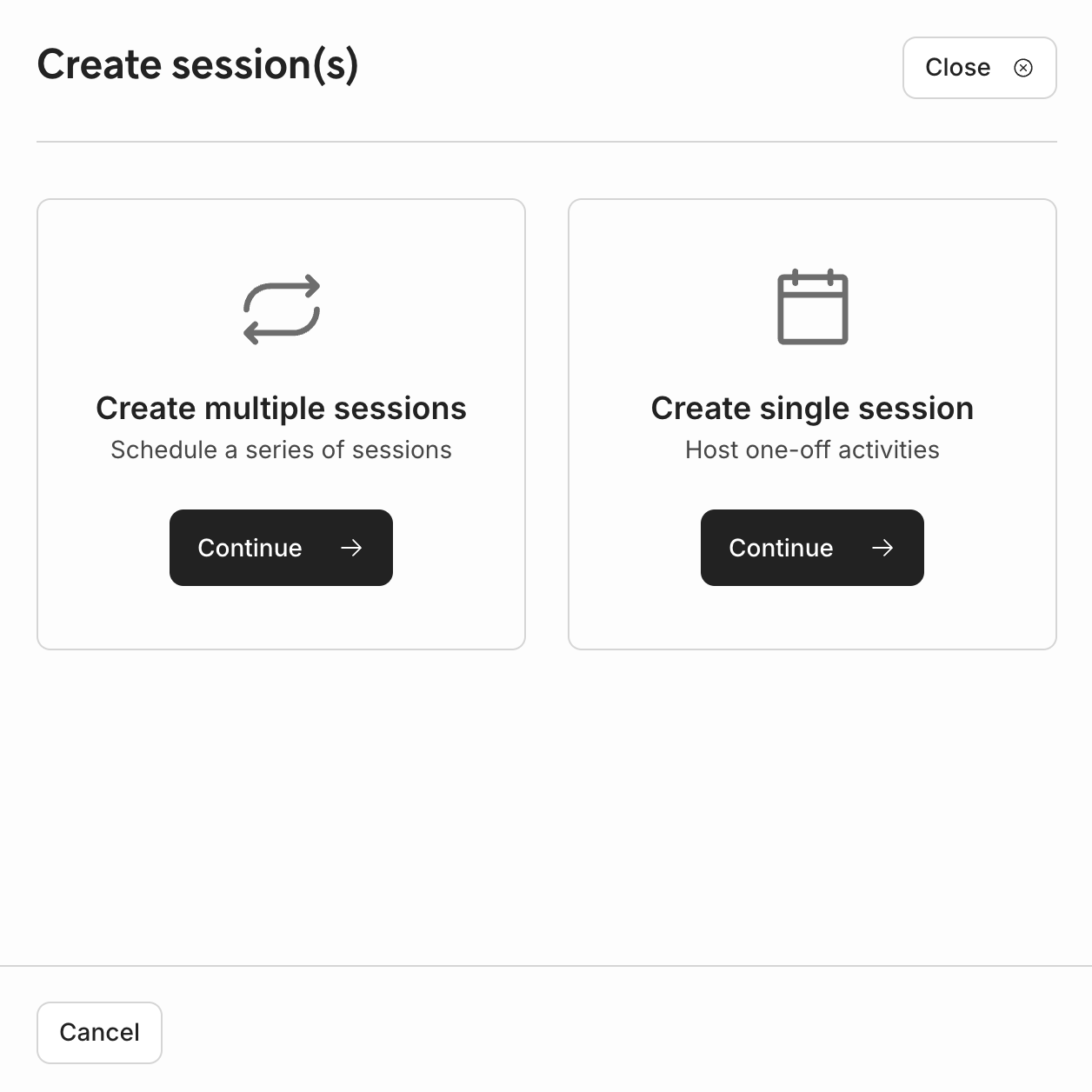
Task: Click the "Create single session" heading
Action: pos(812,409)
